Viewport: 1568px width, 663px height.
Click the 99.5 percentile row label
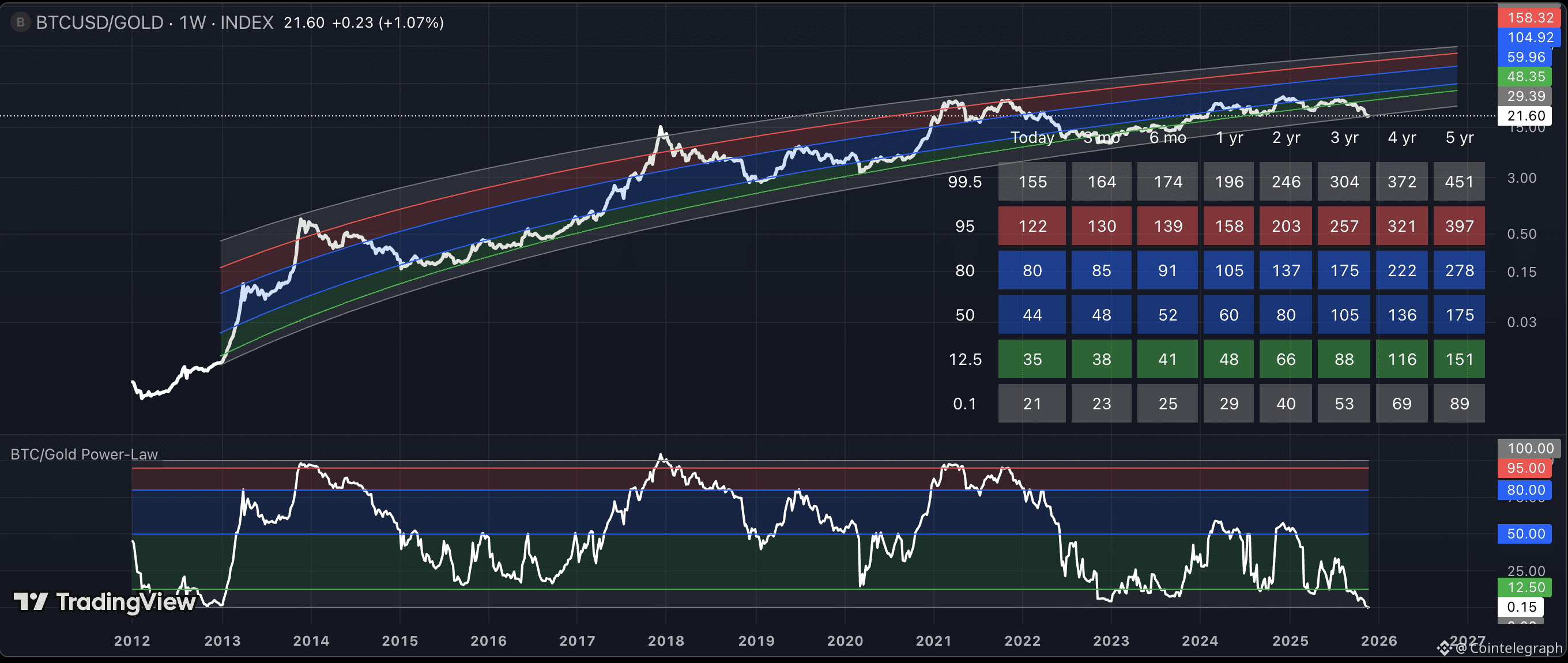(964, 182)
